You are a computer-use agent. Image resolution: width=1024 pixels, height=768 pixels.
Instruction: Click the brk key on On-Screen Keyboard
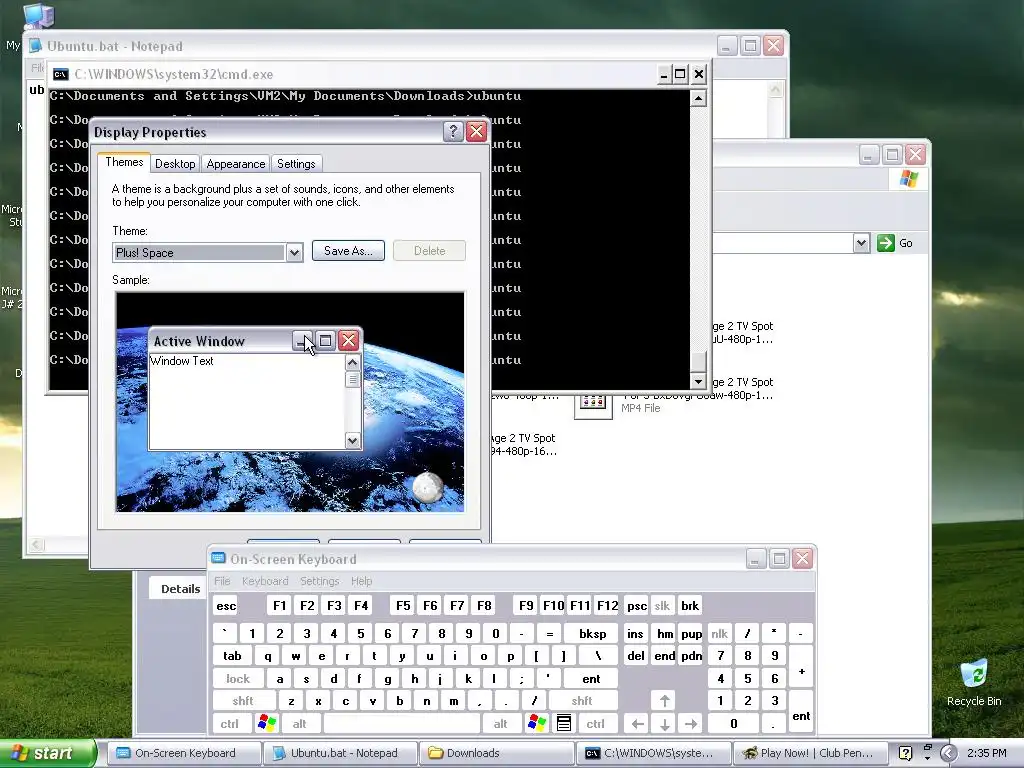tap(690, 606)
